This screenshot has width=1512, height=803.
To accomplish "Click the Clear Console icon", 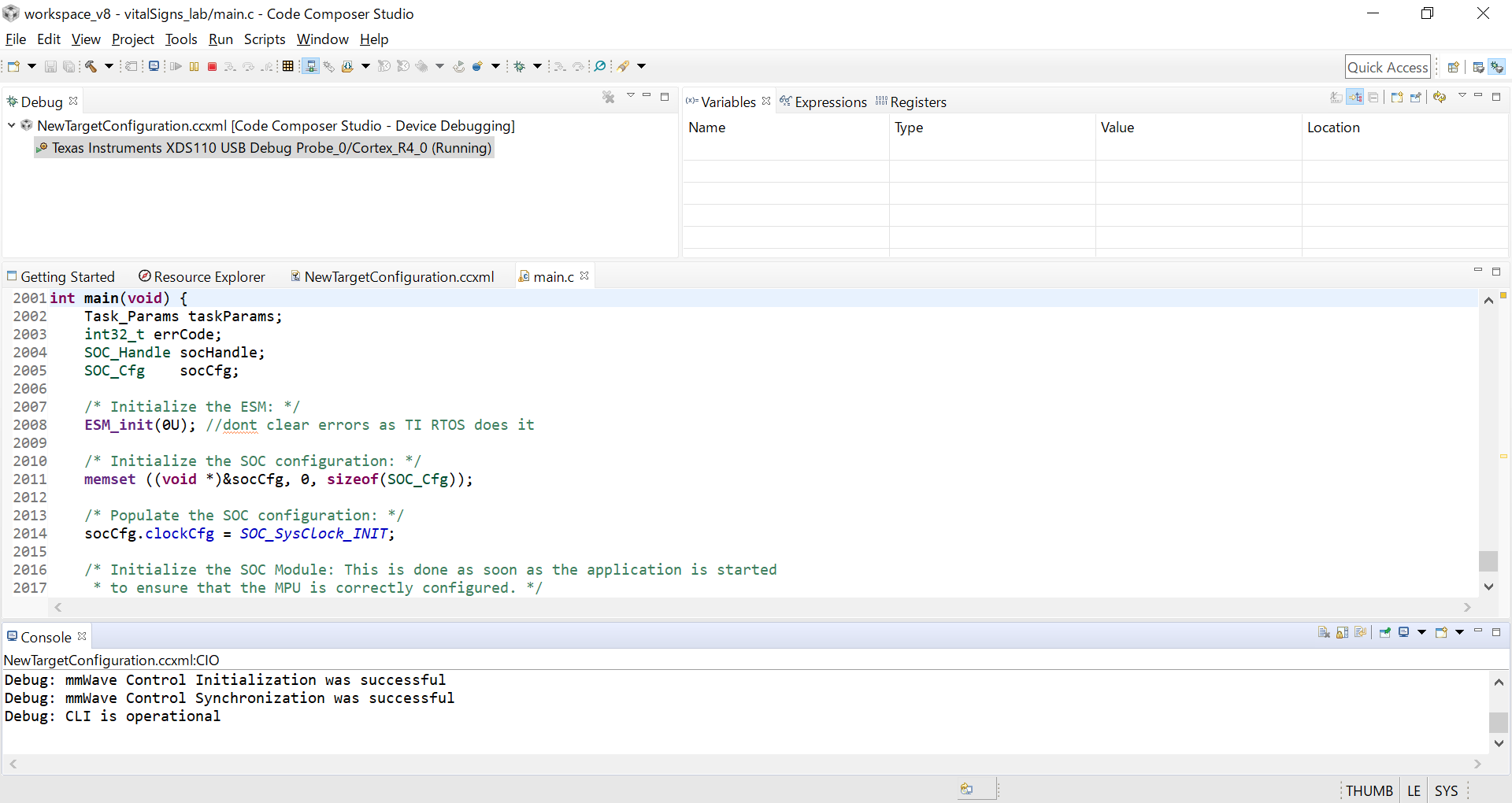I will [1324, 632].
